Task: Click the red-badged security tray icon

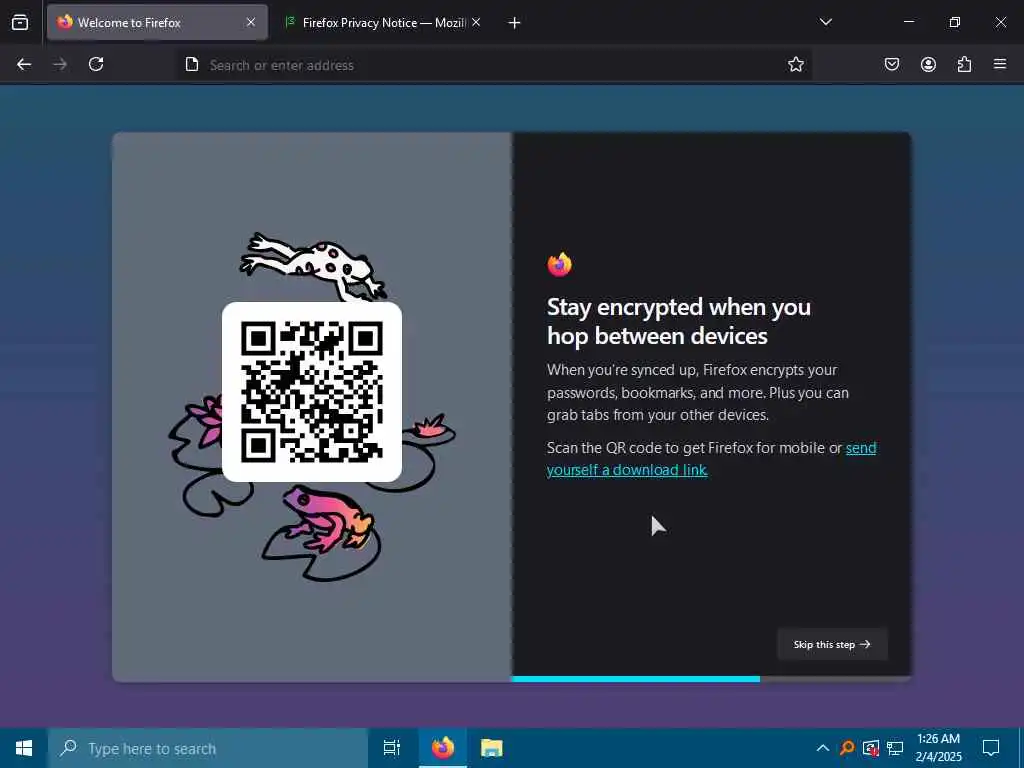Action: (x=871, y=748)
